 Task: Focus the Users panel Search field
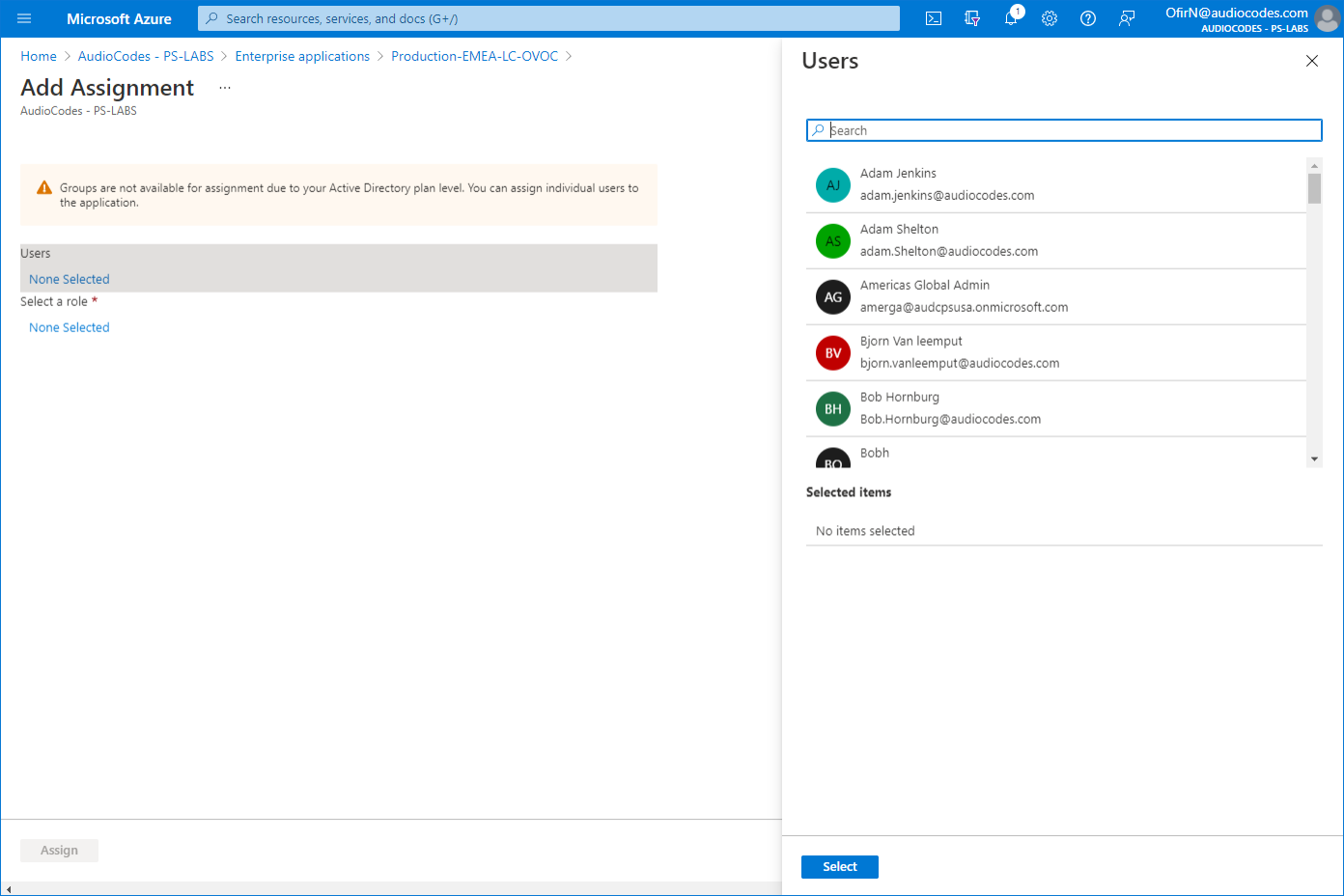click(1064, 130)
